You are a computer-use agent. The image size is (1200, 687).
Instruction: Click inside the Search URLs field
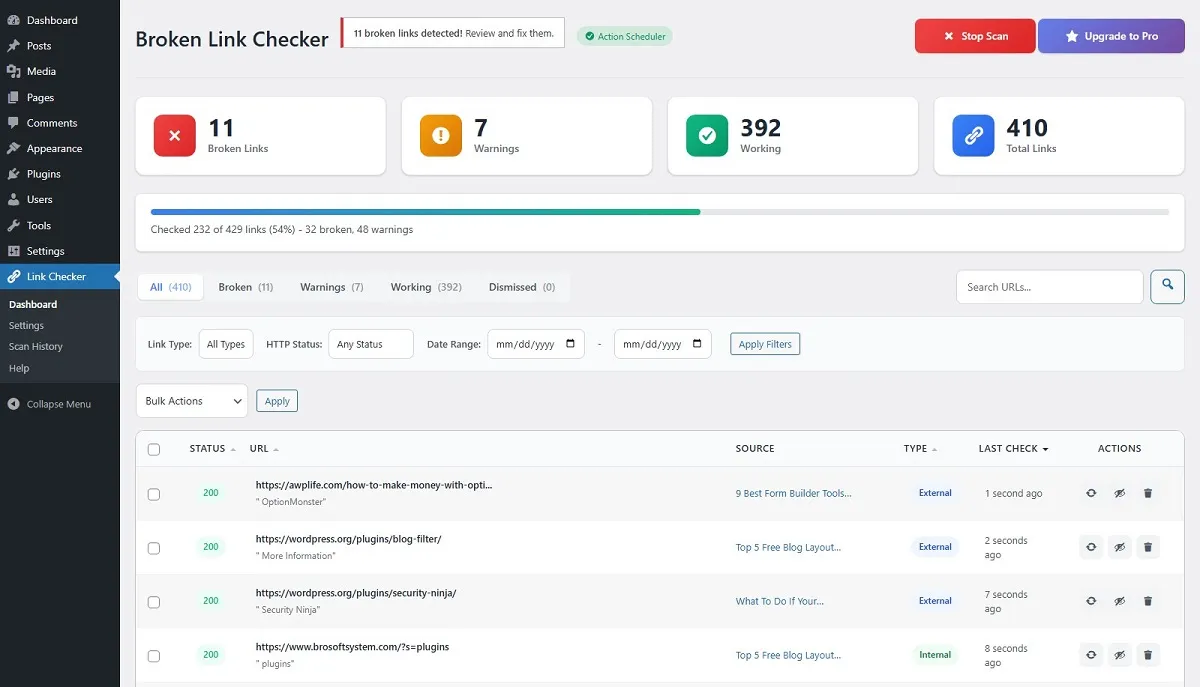pos(1049,286)
